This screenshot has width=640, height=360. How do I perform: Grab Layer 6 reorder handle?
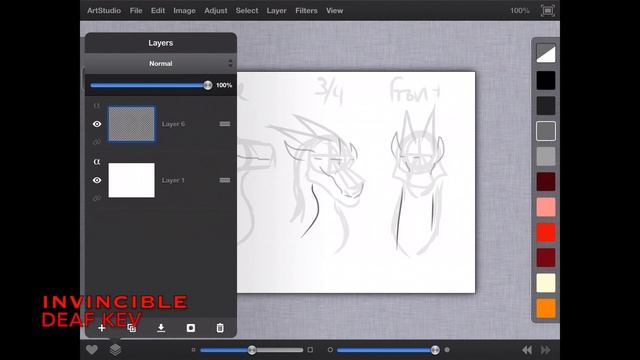click(x=225, y=124)
